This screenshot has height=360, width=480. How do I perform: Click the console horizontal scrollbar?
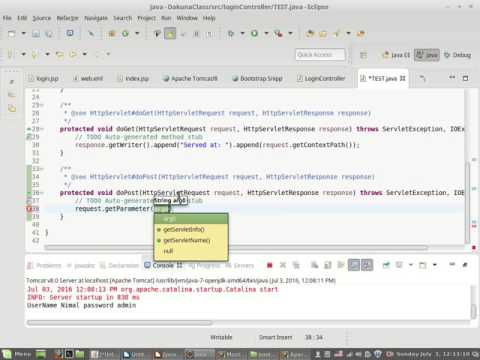coord(119,323)
